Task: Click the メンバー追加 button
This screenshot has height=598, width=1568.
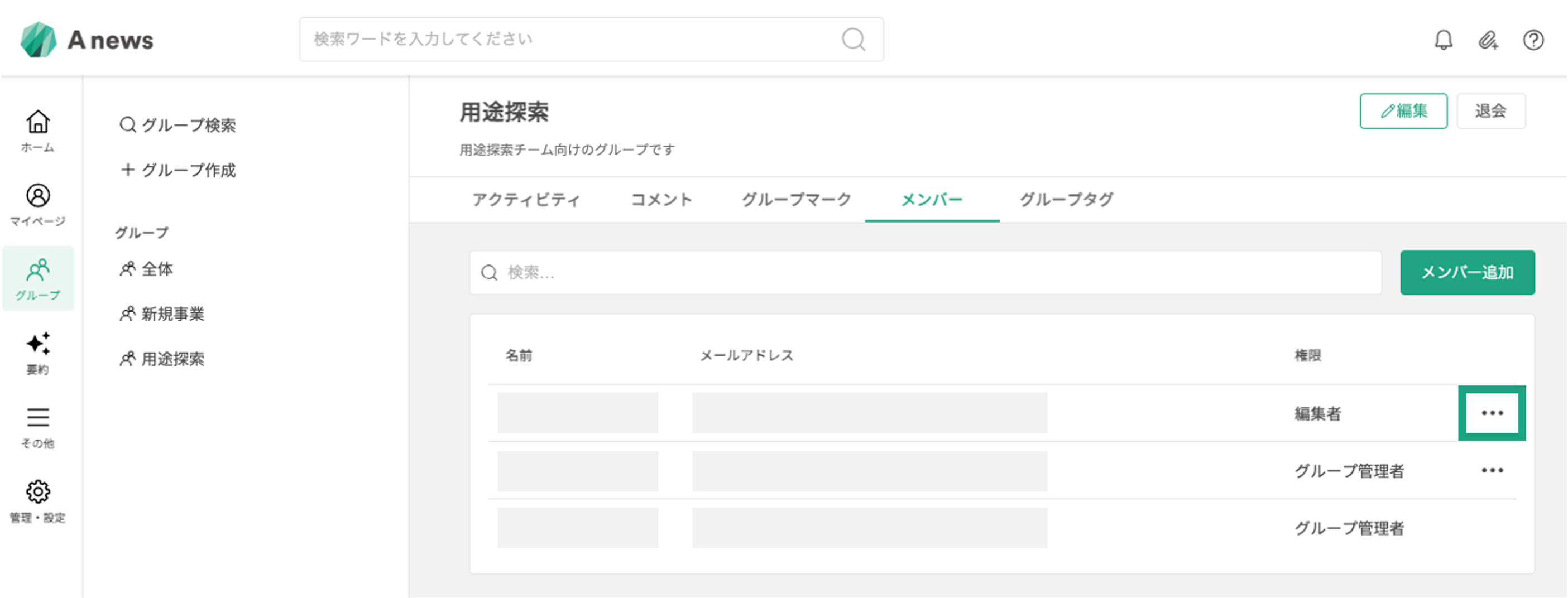Action: [x=1467, y=273]
